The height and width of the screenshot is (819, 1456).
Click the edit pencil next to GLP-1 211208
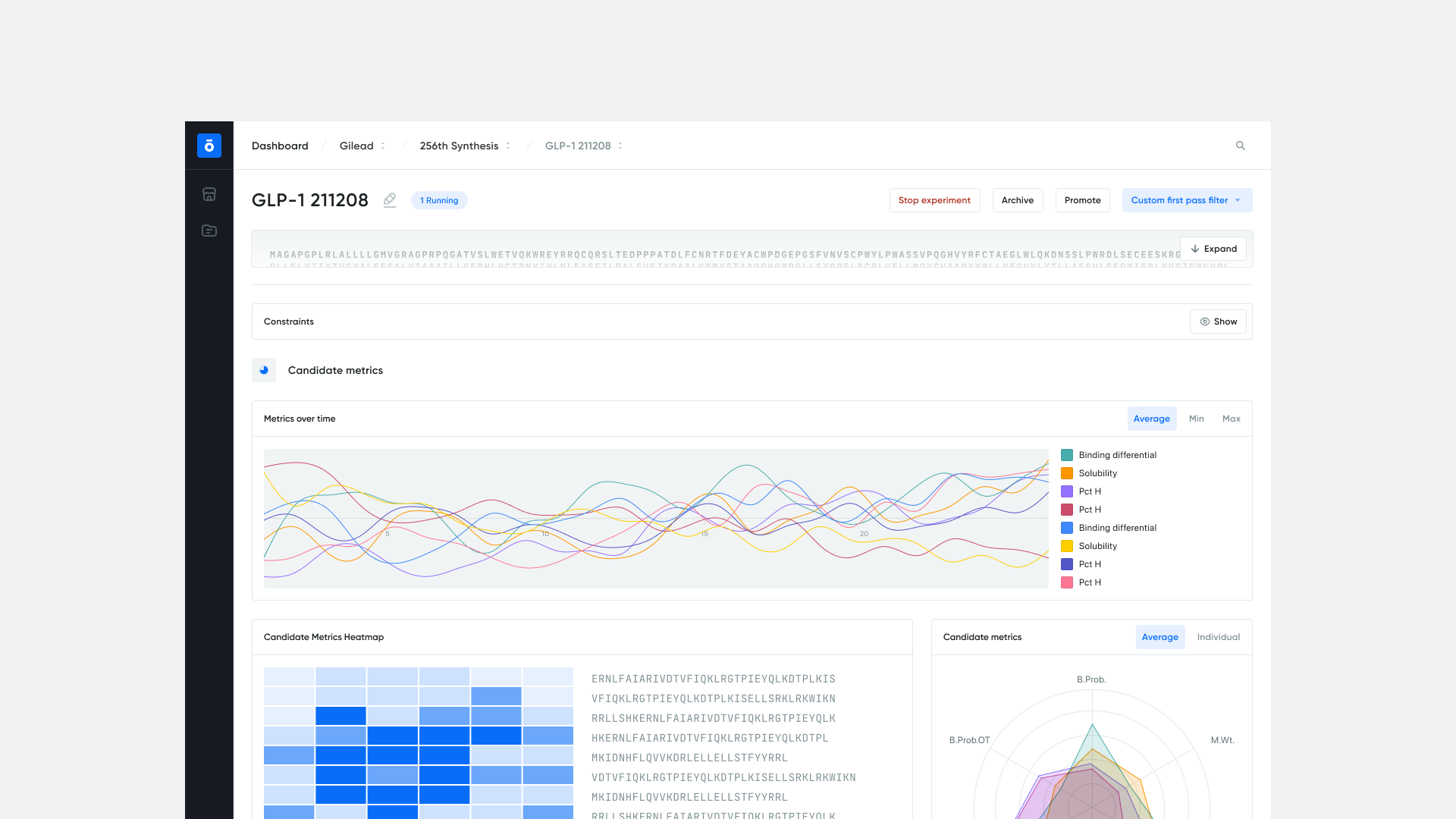[390, 200]
